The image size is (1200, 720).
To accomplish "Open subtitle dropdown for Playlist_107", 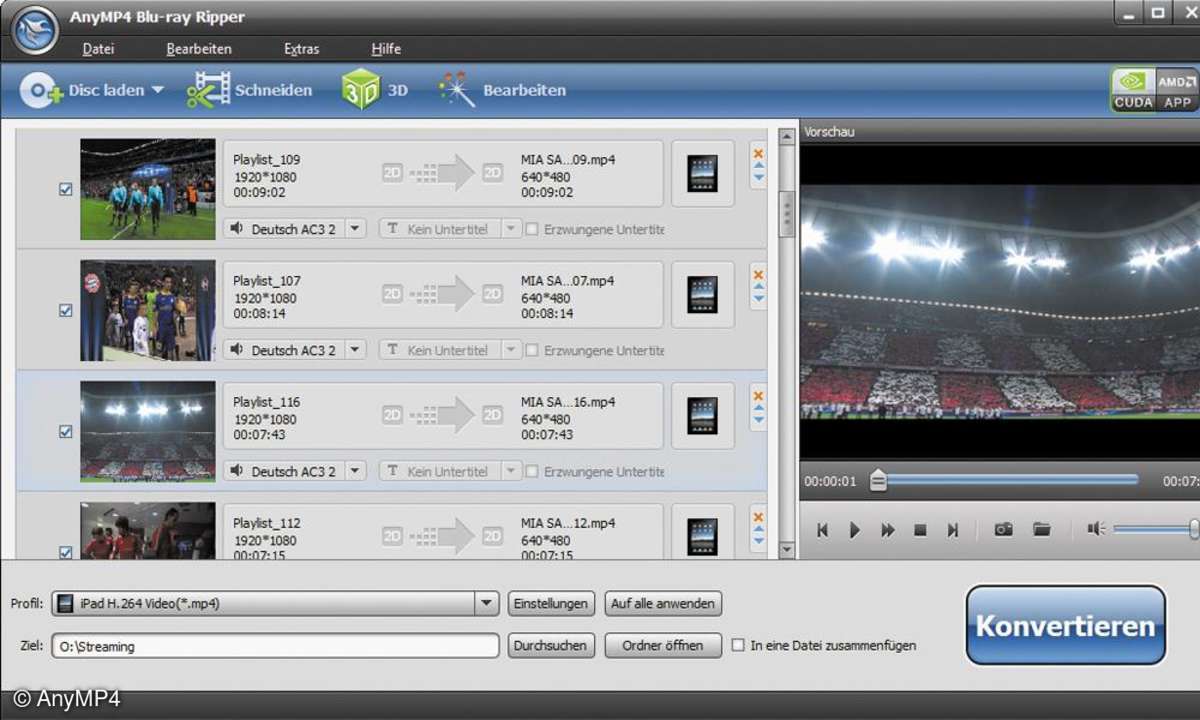I will [x=511, y=350].
